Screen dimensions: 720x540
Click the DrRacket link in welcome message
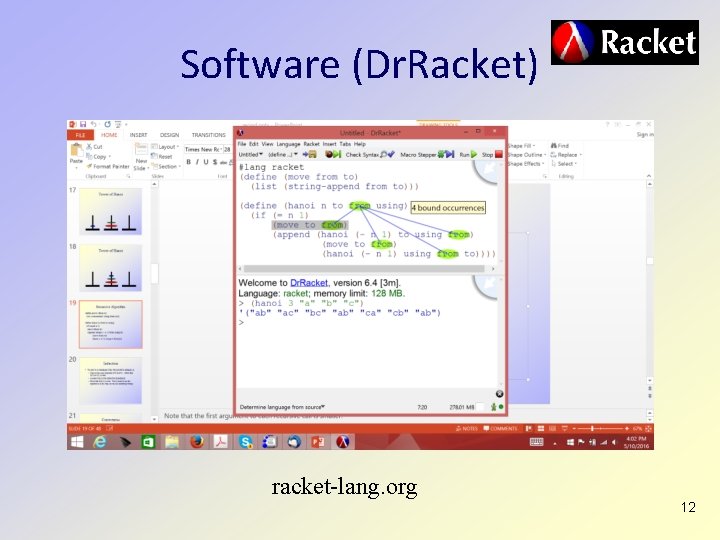[309, 283]
